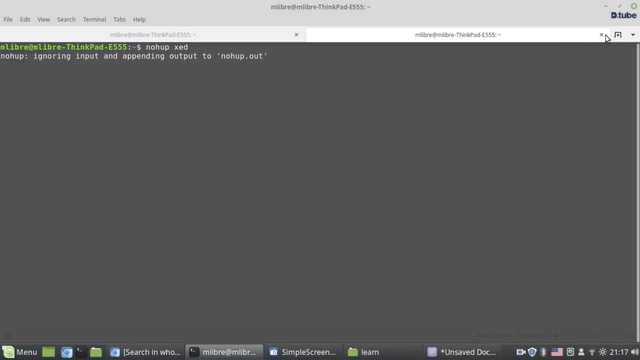Screen dimensions: 640x360
Task: Open the Tab Width dropdown in xed status bar
Action: (x=537, y=336)
